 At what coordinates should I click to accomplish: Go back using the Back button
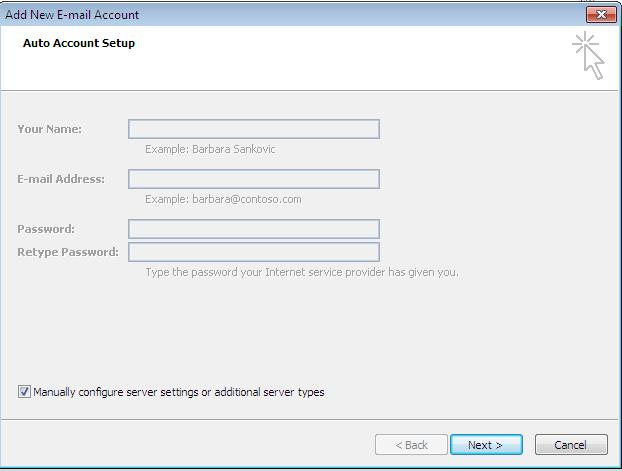[x=411, y=445]
